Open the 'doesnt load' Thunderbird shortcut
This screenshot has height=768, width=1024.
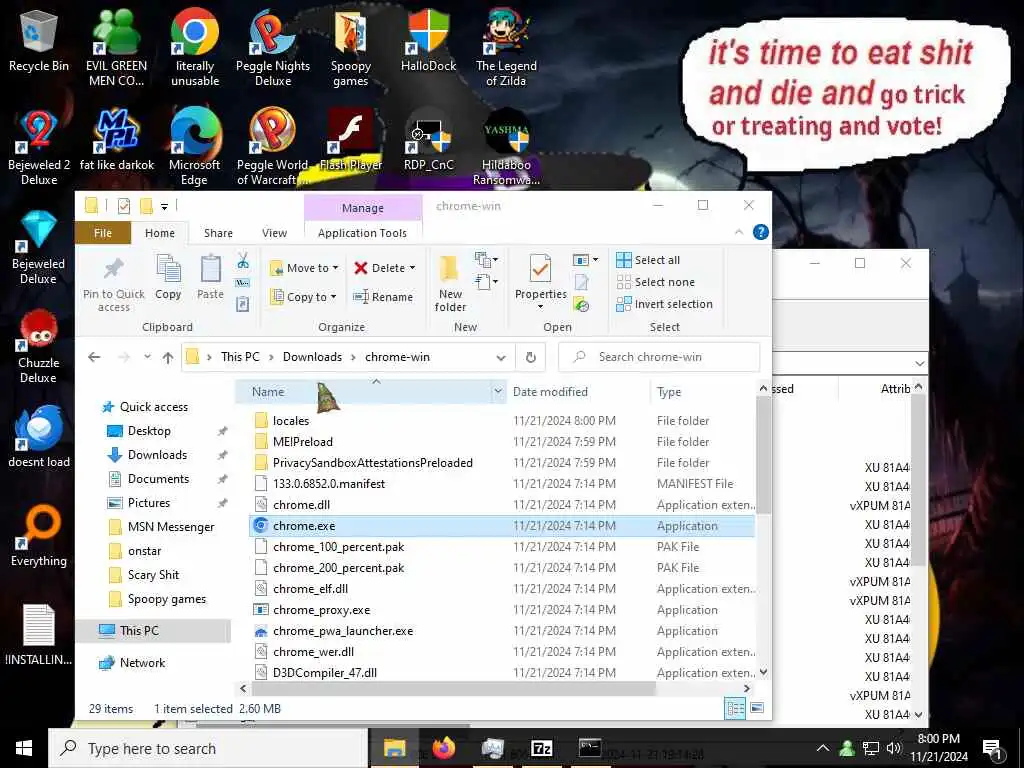39,438
